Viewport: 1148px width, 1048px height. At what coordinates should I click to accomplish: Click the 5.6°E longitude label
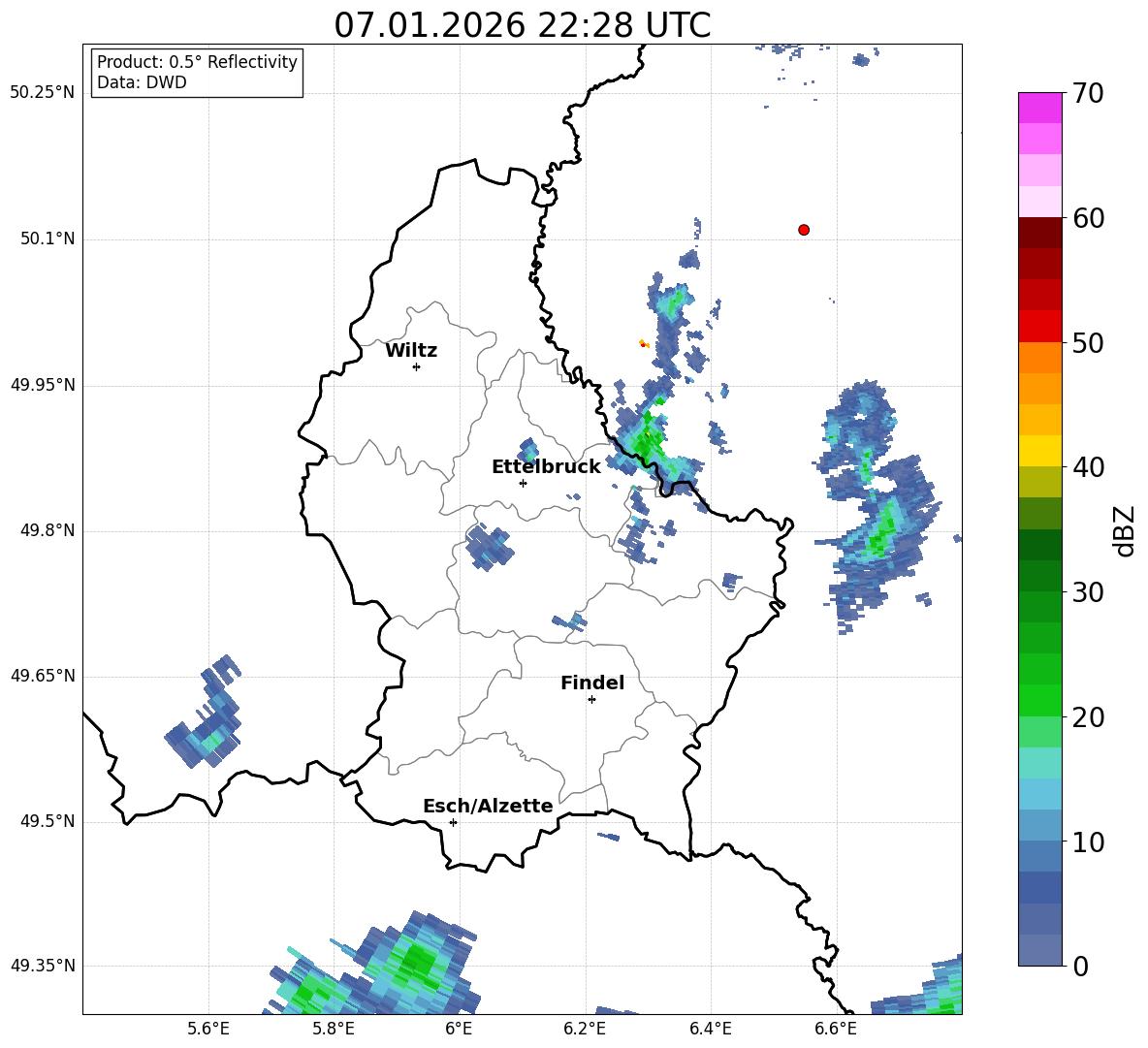pyautogui.click(x=208, y=1029)
